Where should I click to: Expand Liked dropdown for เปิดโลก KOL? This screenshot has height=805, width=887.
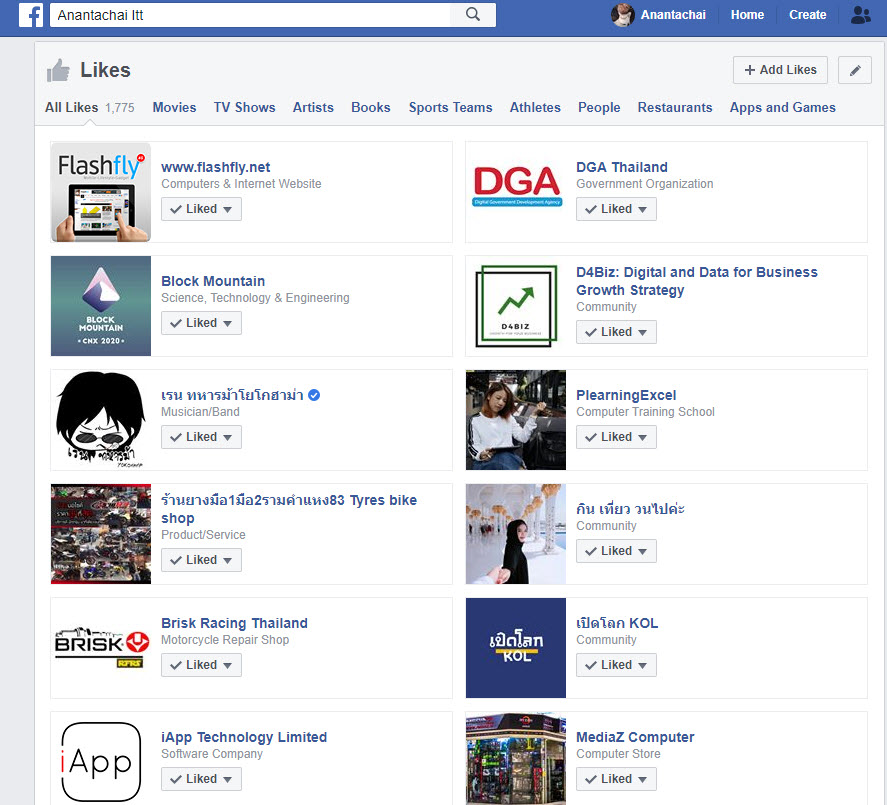[617, 665]
